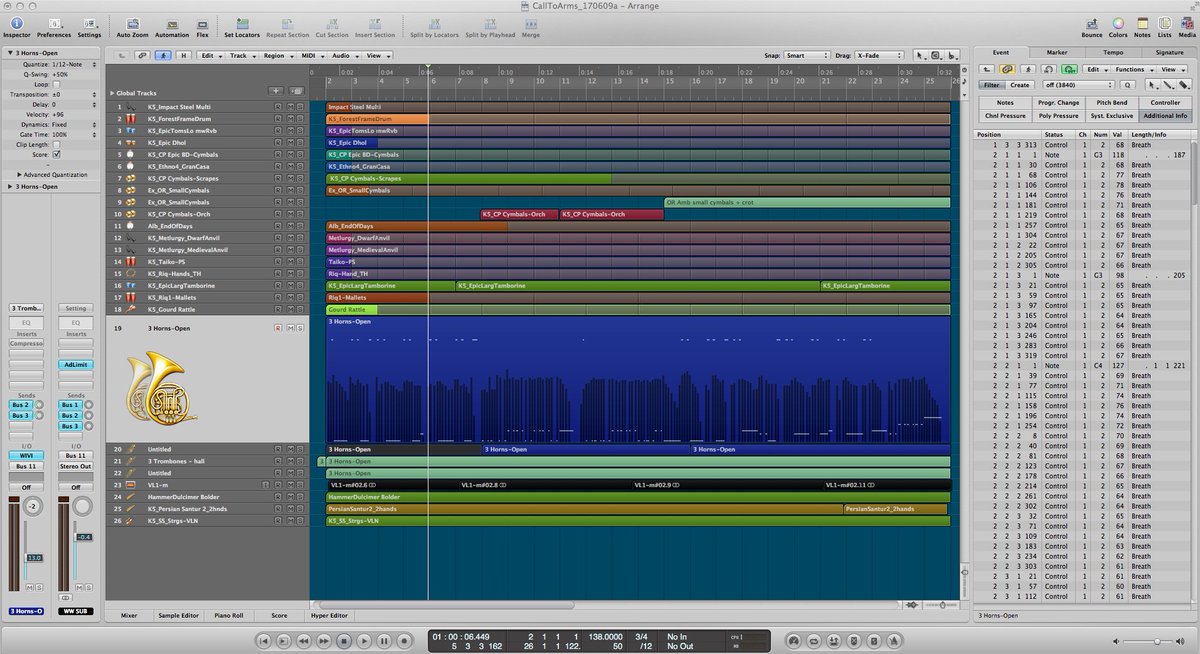Image resolution: width=1200 pixels, height=654 pixels.
Task: Expand Advanced Quantization section
Action: pyautogui.click(x=19, y=174)
